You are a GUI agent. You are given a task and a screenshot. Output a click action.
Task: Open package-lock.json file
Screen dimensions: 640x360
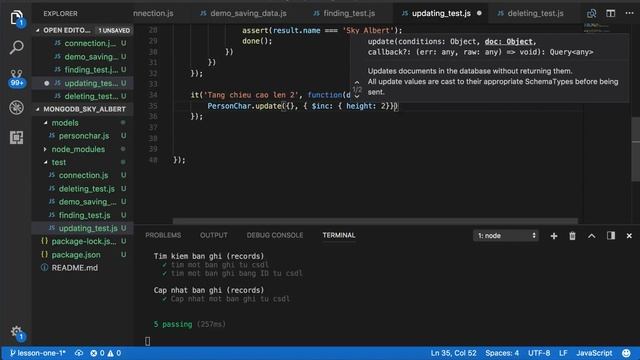point(83,241)
